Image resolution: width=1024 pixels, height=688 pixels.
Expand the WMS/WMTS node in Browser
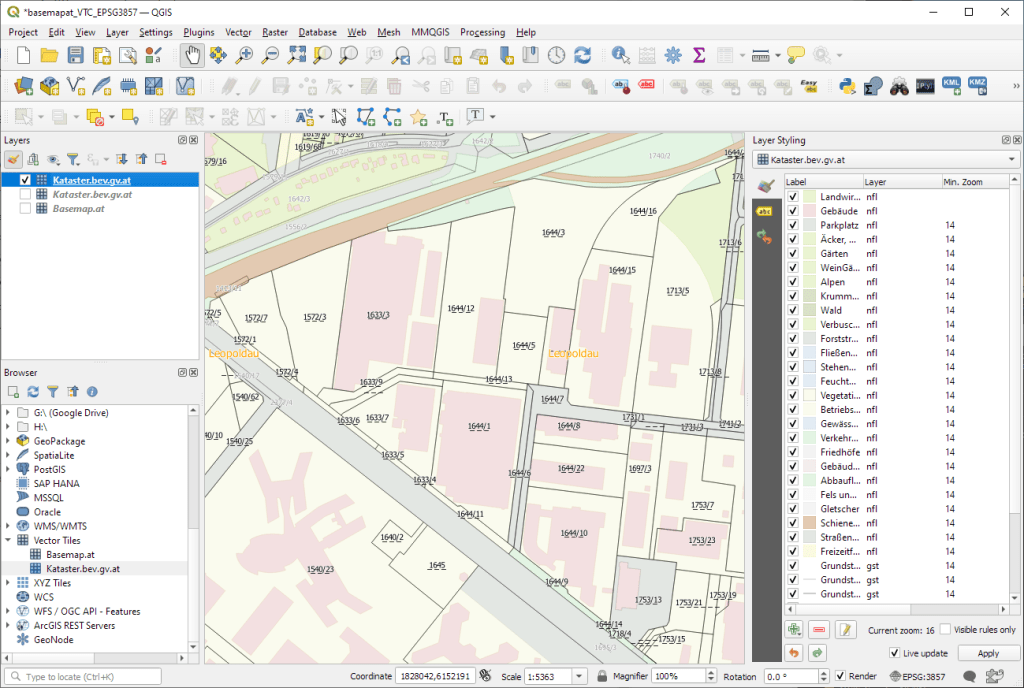[9, 526]
